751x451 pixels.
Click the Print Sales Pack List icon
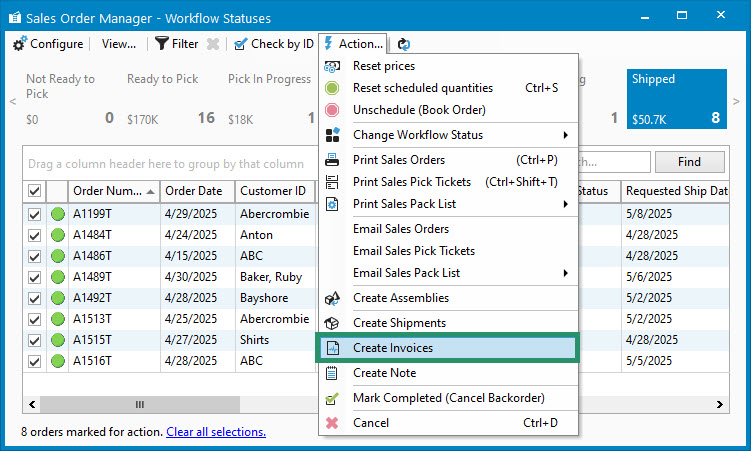[x=332, y=204]
